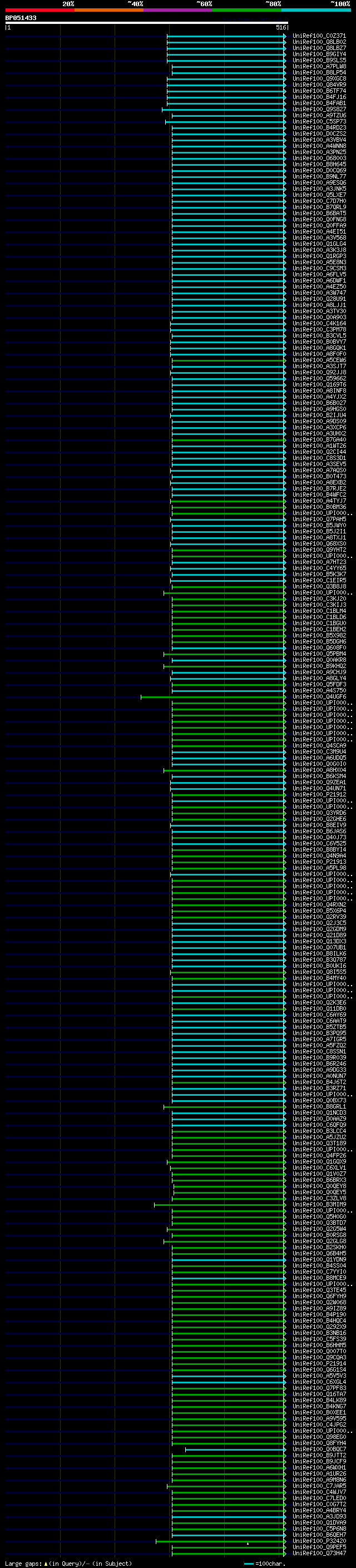
Task: Open the UniRef100_C3M9U4 entry
Action: click(319, 752)
